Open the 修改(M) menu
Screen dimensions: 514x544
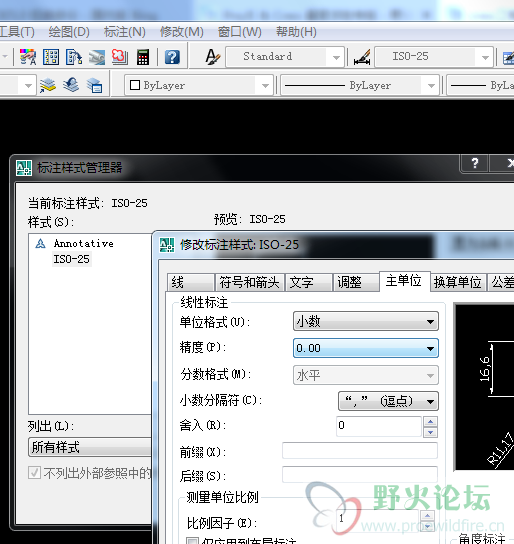181,32
